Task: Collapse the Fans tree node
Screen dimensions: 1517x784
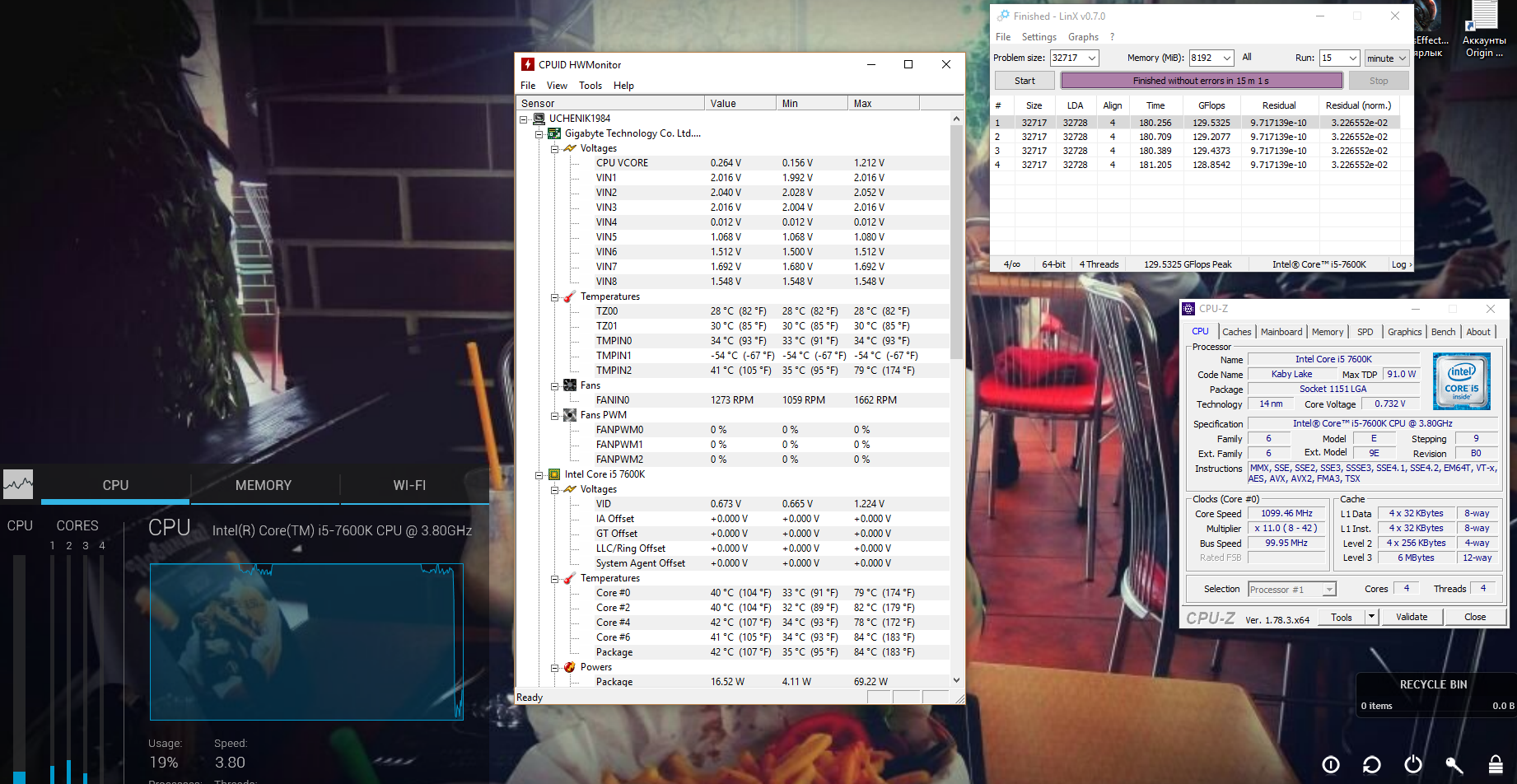Action: click(555, 386)
